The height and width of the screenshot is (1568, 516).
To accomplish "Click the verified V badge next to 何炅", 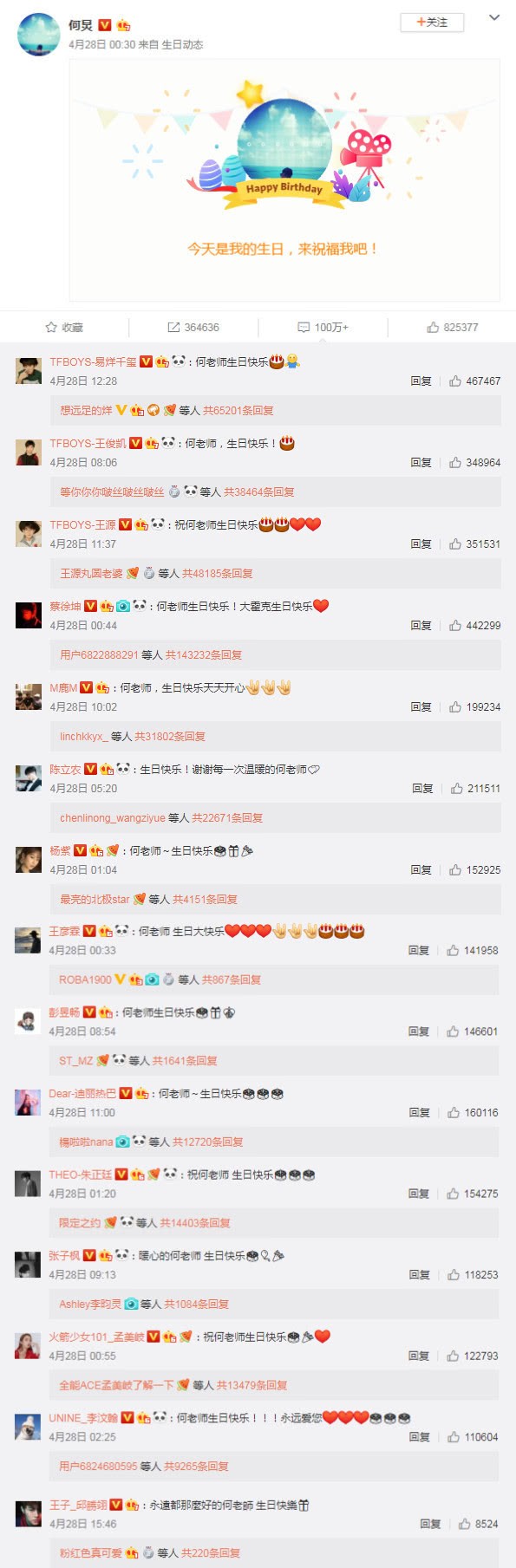I will [105, 25].
